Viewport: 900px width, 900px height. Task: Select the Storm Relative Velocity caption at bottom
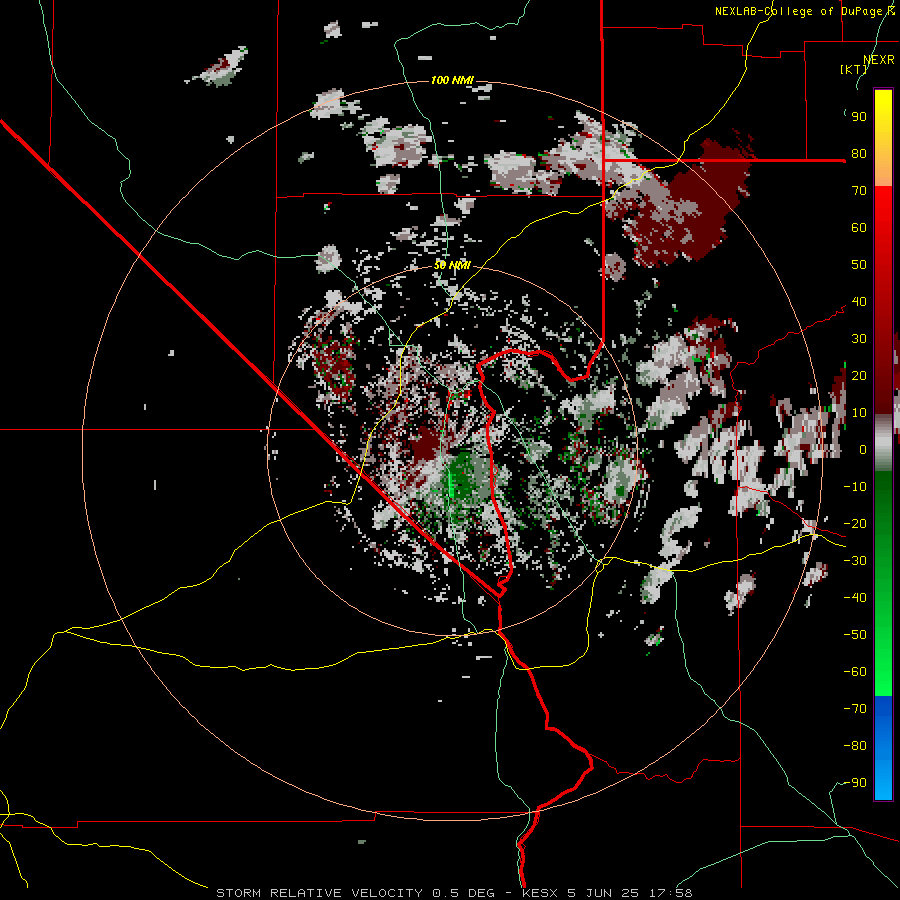click(454, 893)
